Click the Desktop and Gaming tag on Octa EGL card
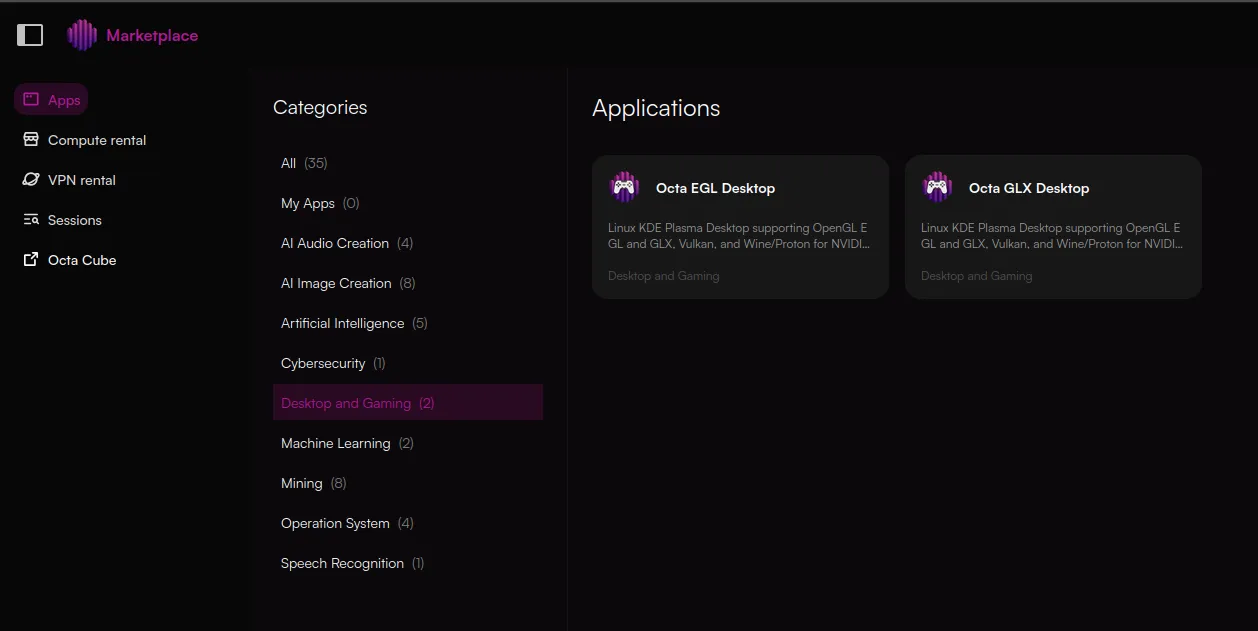The image size is (1258, 631). (664, 276)
